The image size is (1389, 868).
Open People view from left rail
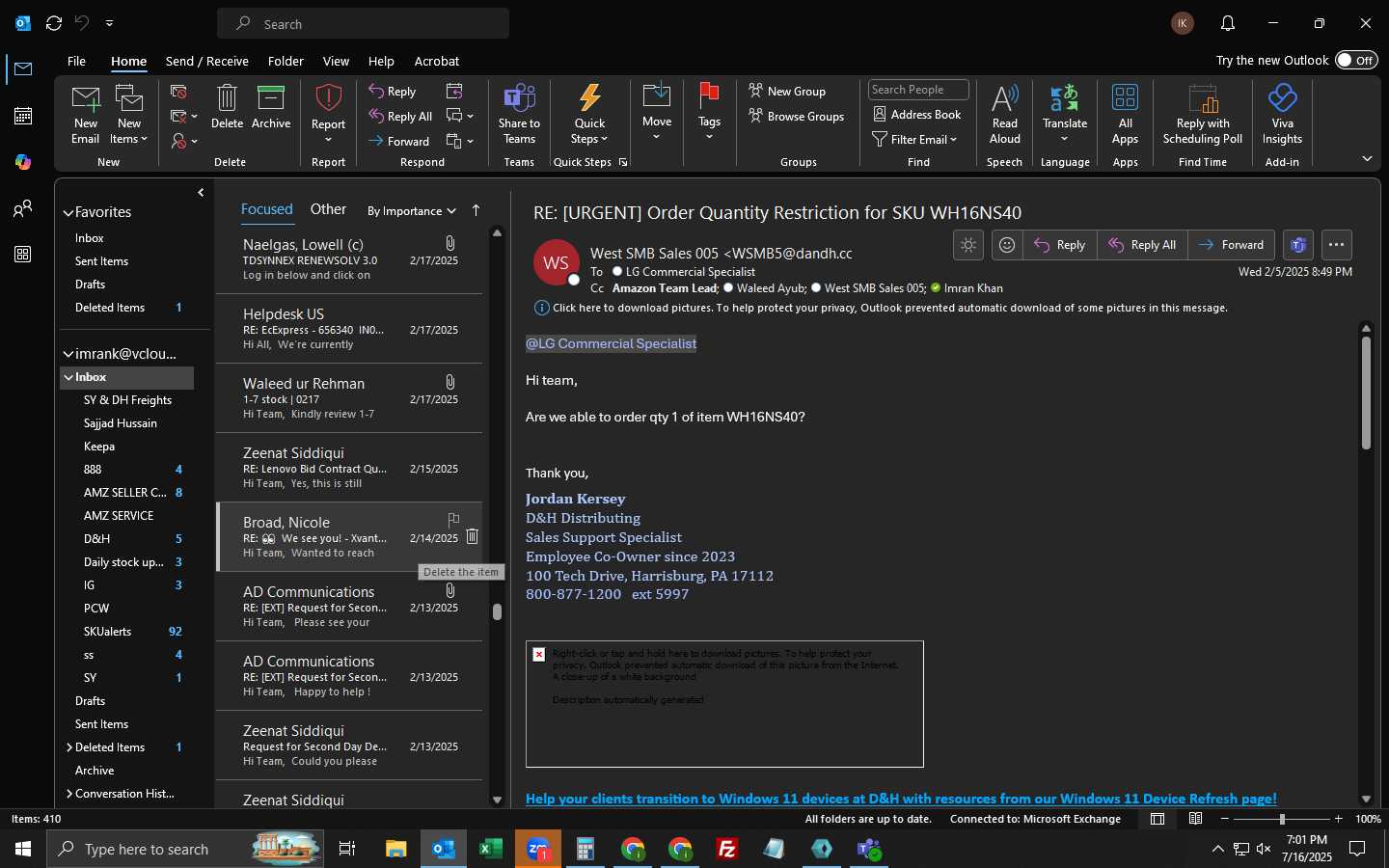coord(23,208)
